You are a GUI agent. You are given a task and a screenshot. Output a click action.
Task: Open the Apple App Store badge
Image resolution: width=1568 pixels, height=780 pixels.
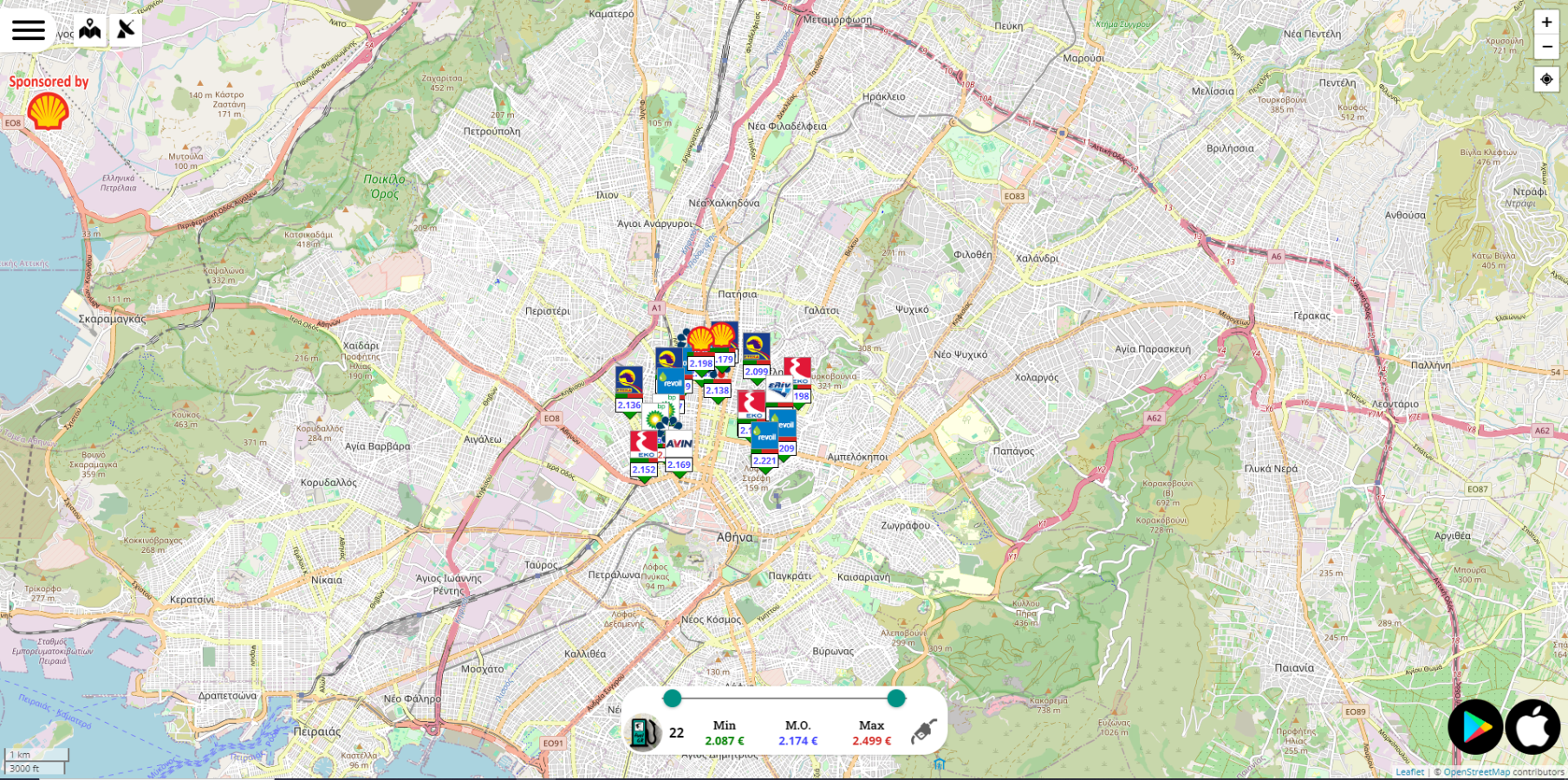coord(1532,727)
